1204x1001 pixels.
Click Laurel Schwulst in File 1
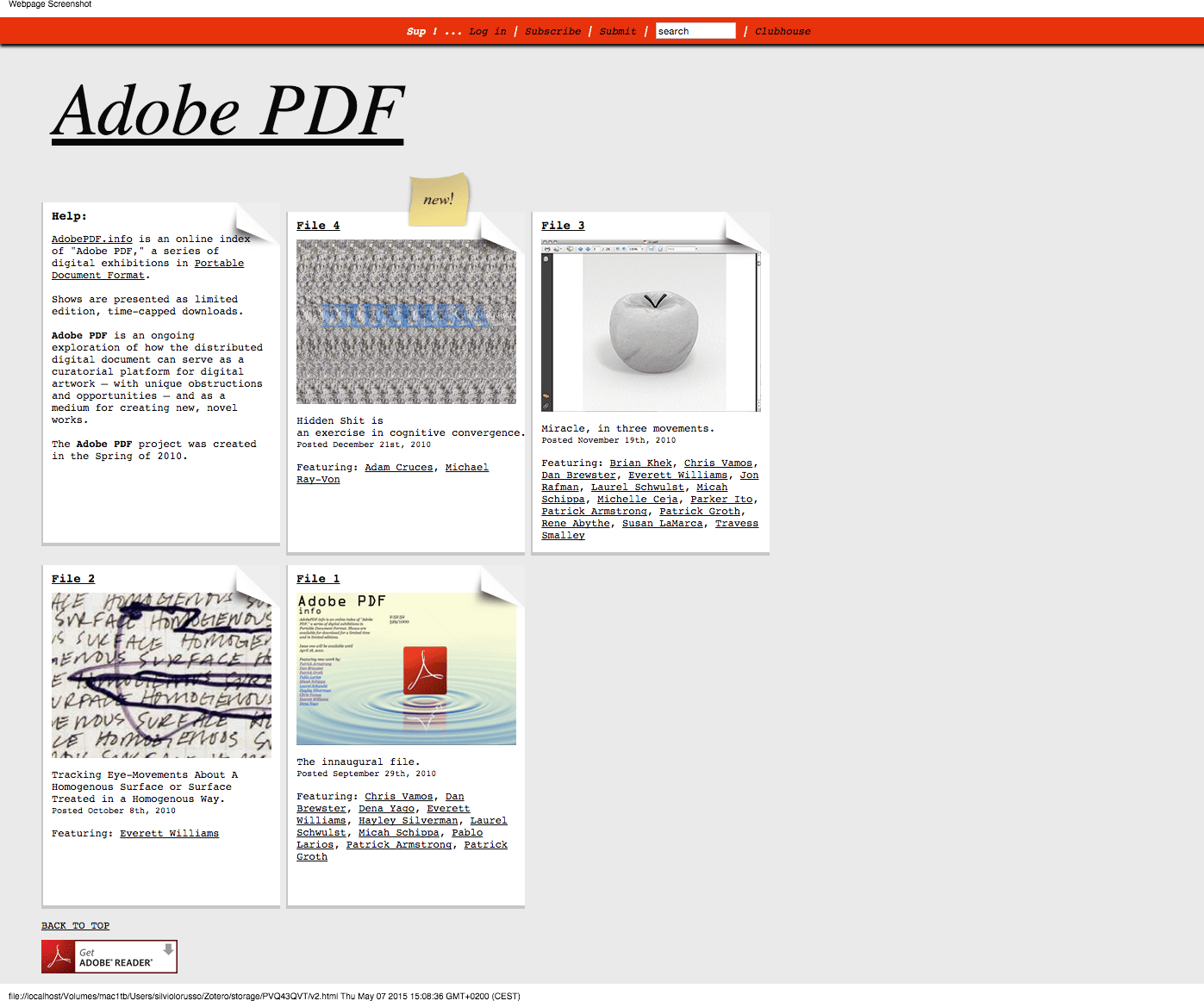point(402,827)
